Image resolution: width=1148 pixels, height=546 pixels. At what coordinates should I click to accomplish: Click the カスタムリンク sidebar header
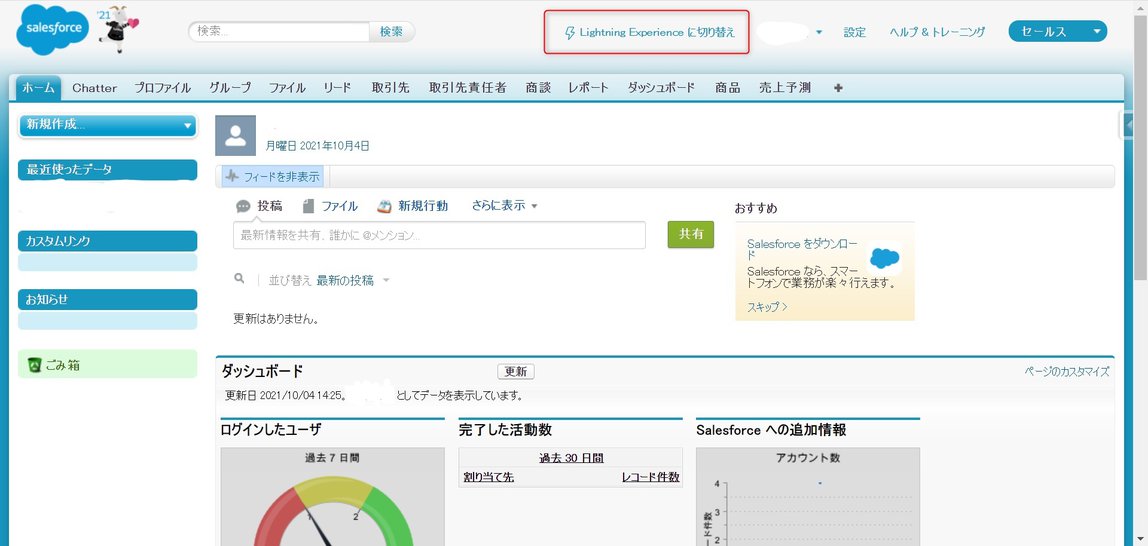tap(108, 241)
